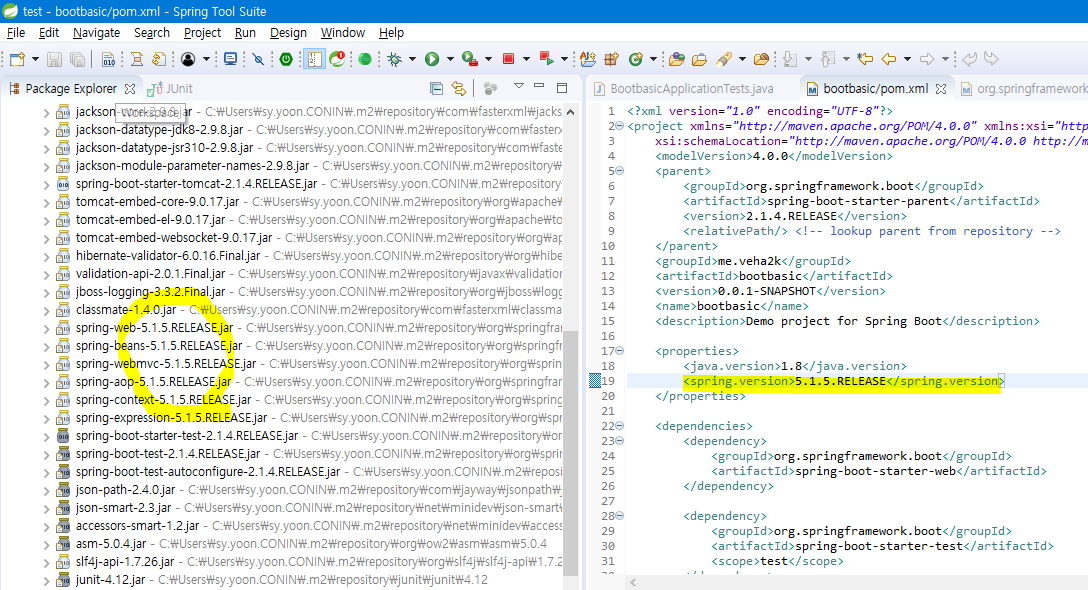The image size is (1088, 590).
Task: Select slf4j-api-1.7.26.jar in tree
Action: pyautogui.click(x=125, y=562)
